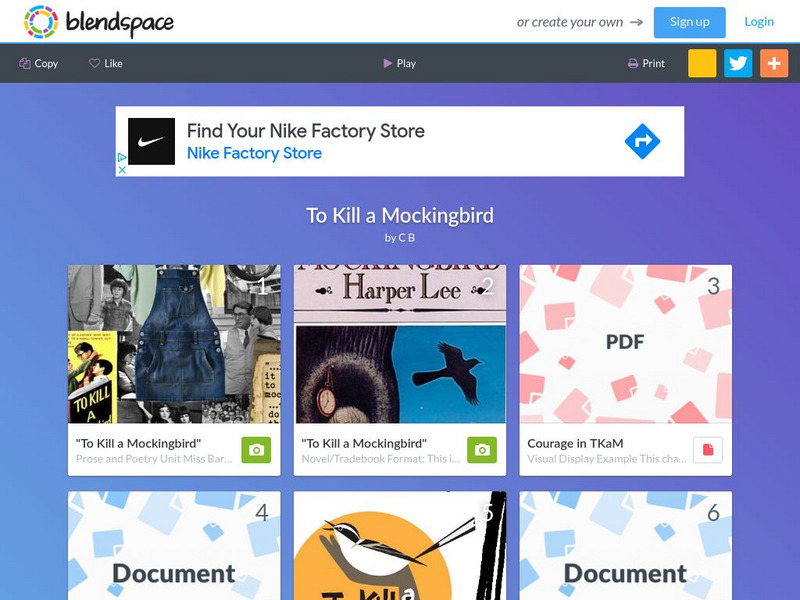Image resolution: width=800 pixels, height=600 pixels.
Task: Click the blue directions arrow in the Nike ad
Action: pyautogui.click(x=642, y=141)
